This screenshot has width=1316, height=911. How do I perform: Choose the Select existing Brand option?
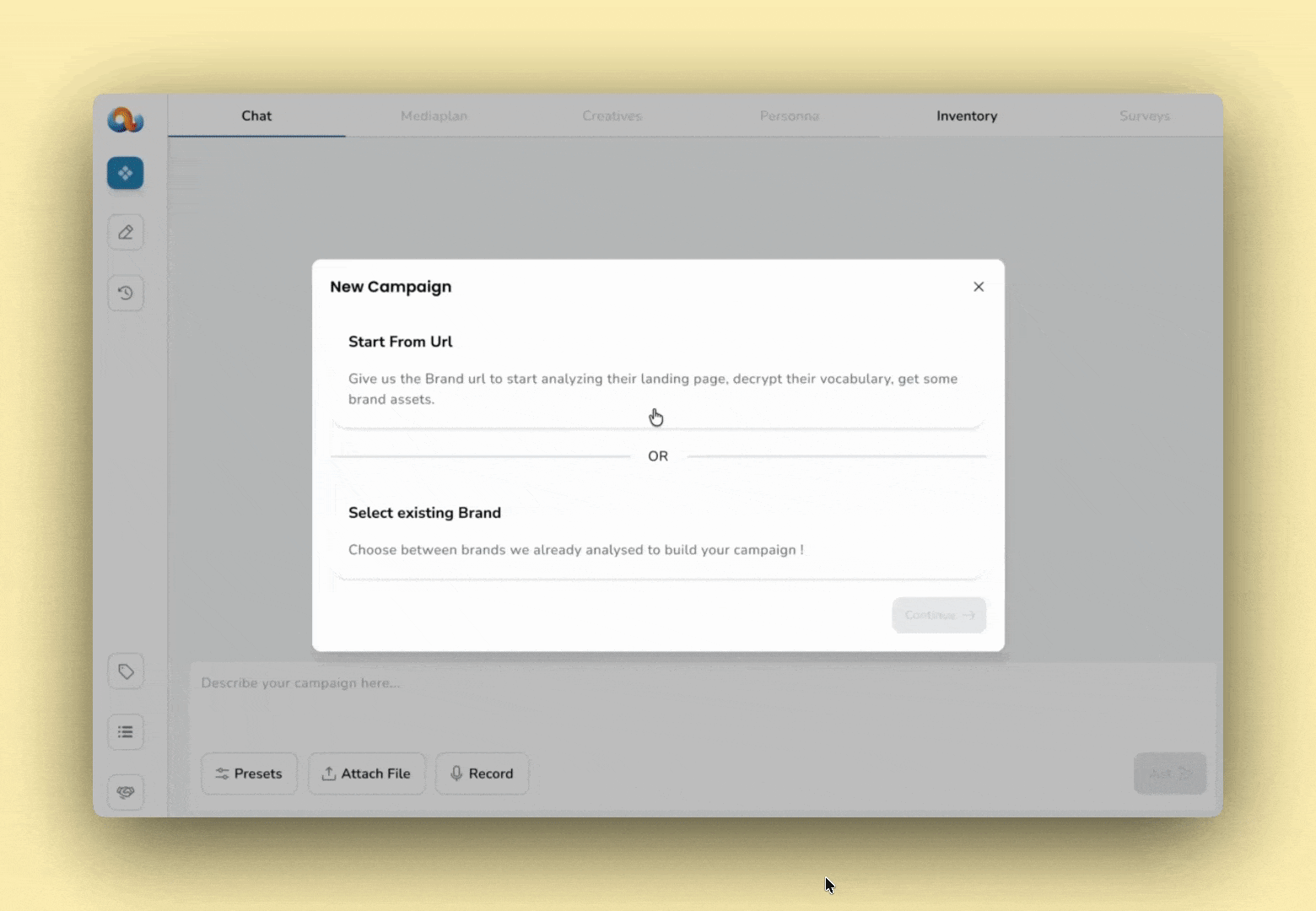[x=658, y=531]
